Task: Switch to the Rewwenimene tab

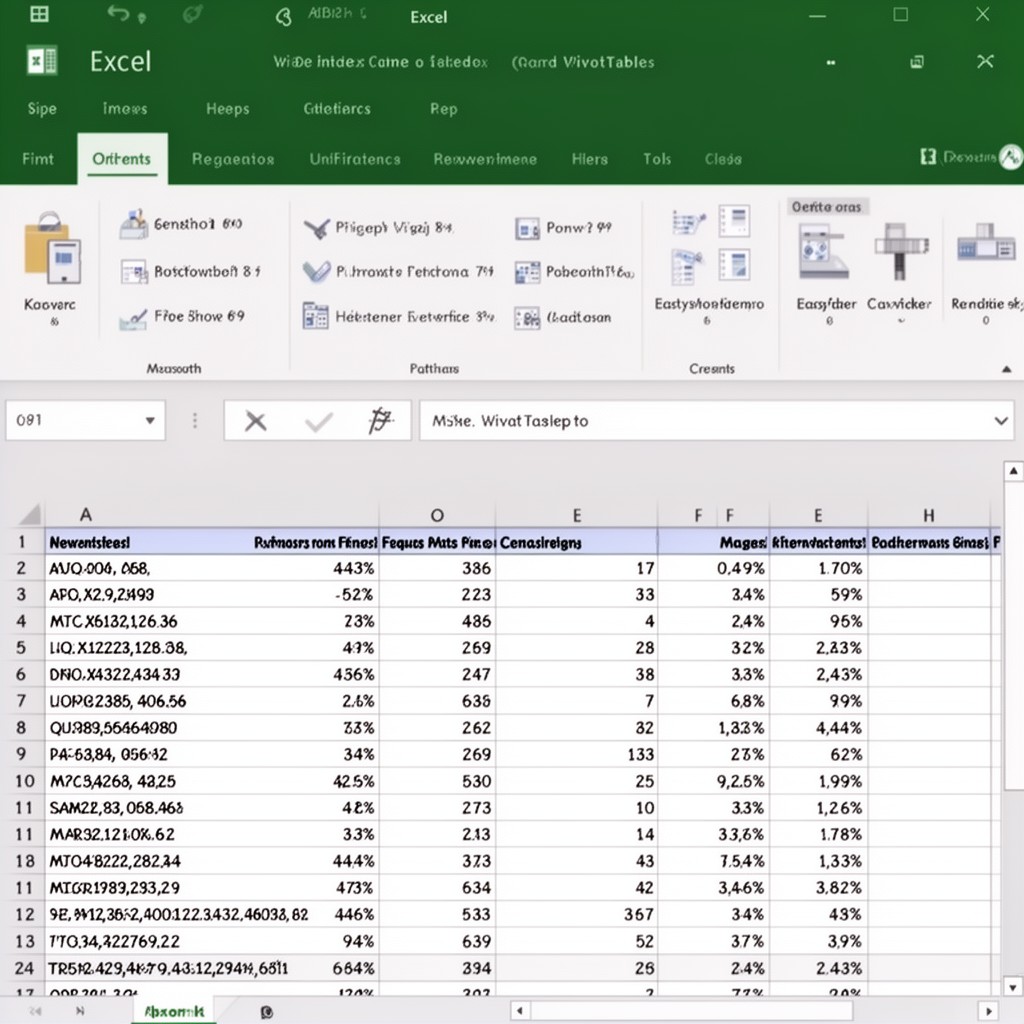Action: (x=485, y=159)
